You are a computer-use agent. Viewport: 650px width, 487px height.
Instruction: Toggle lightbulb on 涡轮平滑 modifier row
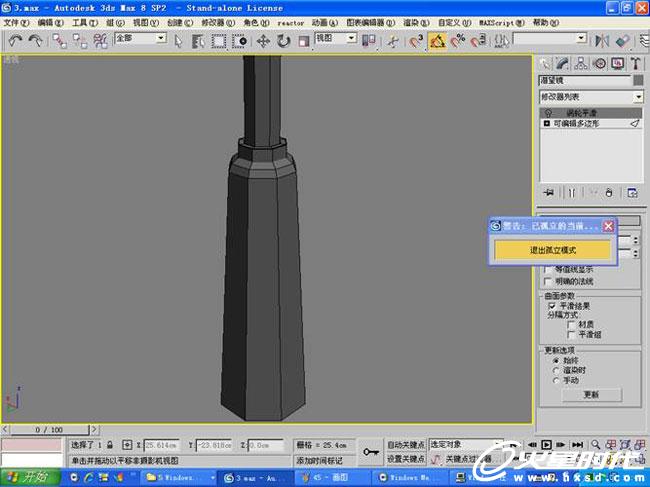coord(548,113)
